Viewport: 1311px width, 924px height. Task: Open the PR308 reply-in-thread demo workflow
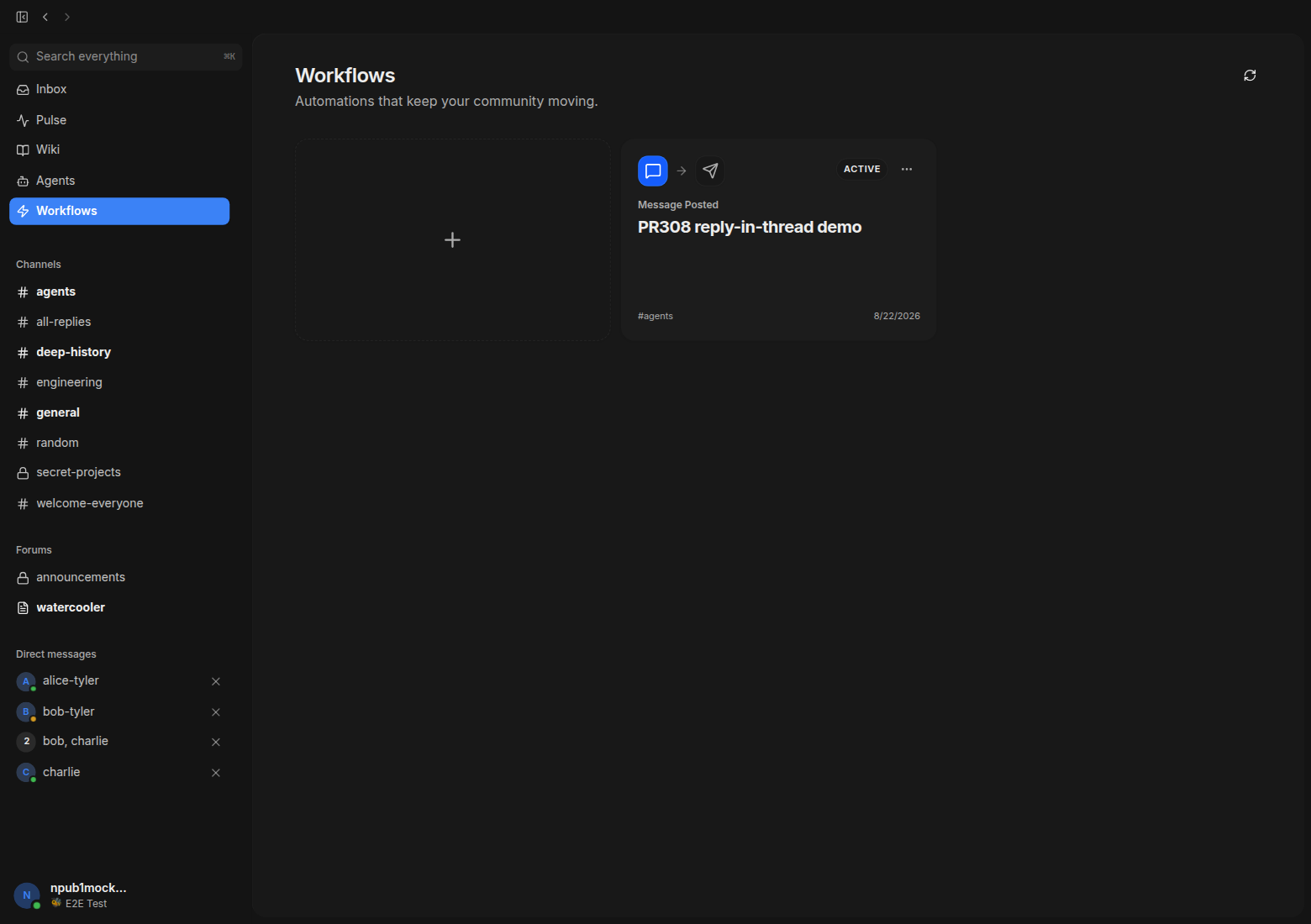click(750, 227)
